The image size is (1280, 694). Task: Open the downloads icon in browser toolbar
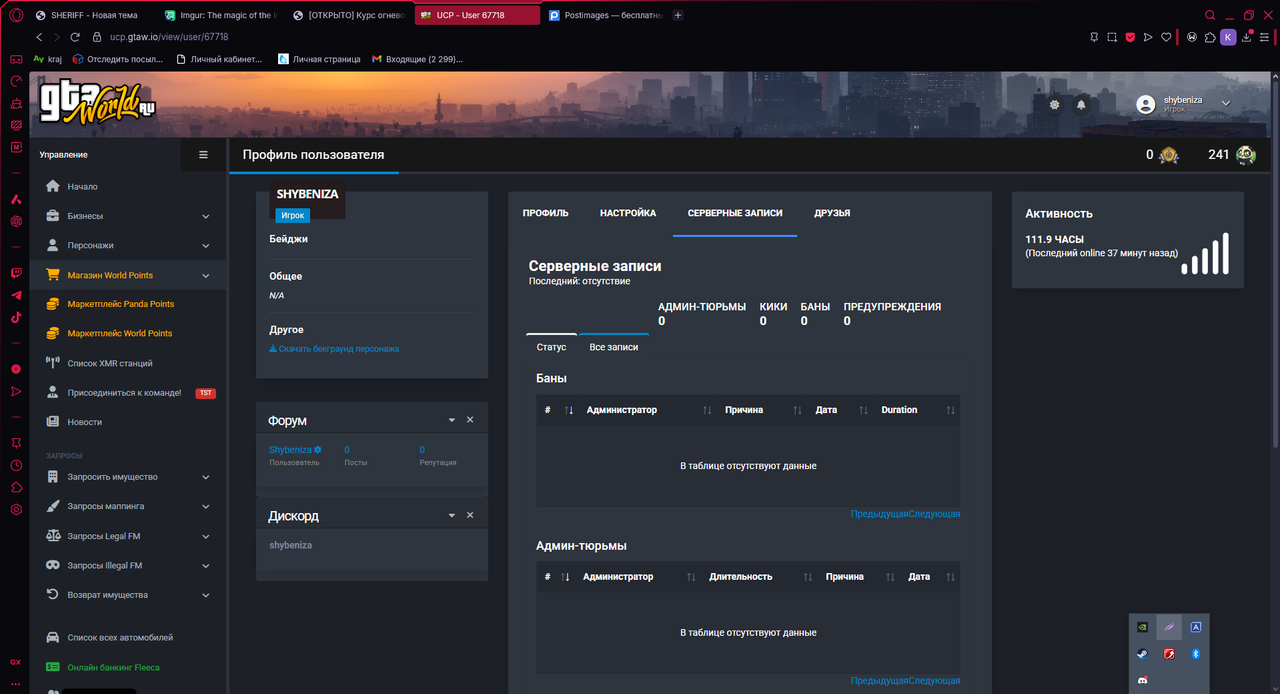tap(1247, 37)
